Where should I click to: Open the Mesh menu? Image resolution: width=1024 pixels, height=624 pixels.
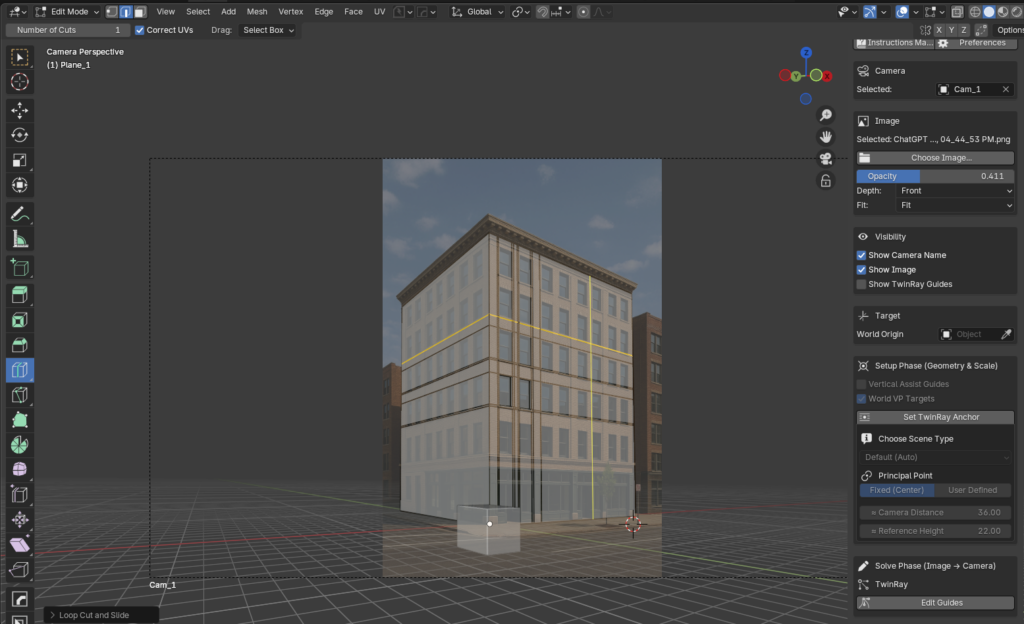(257, 12)
